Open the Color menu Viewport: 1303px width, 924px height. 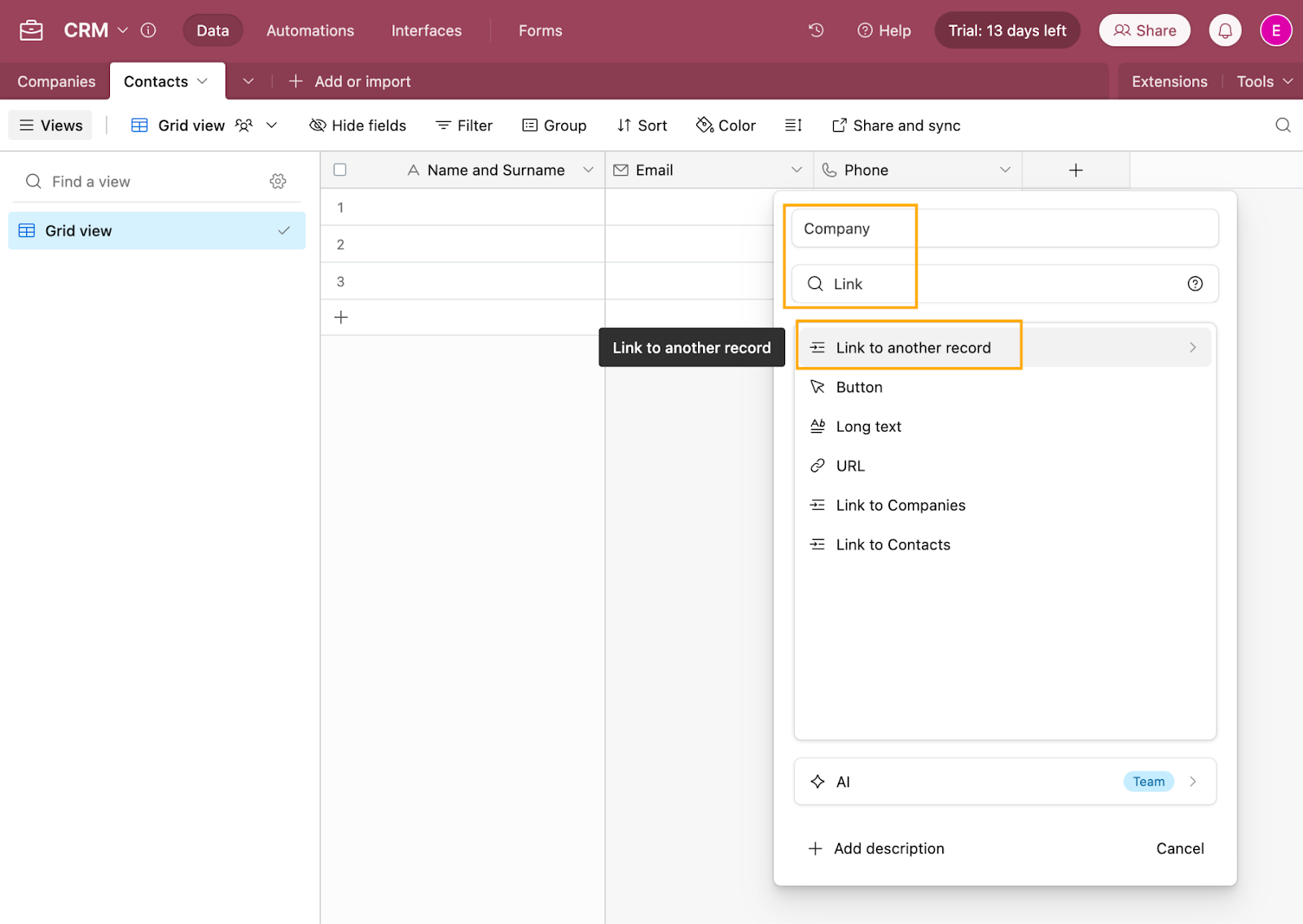click(726, 125)
